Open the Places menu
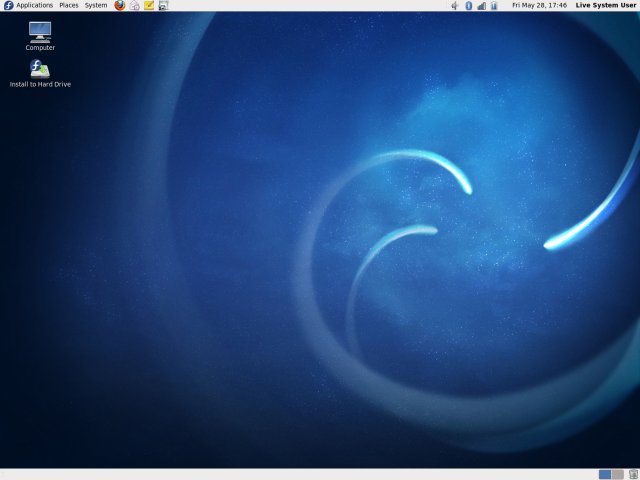The image size is (640, 480). pos(69,5)
